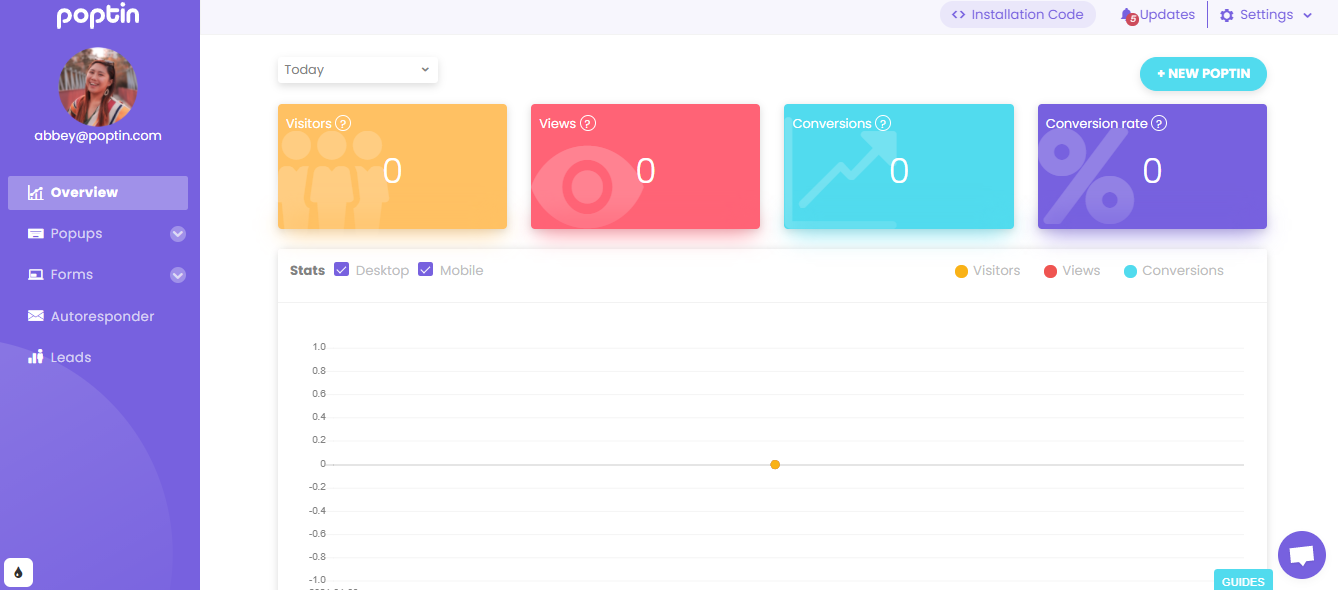Expand the Popups submenu arrow
1338x590 pixels.
coord(178,234)
